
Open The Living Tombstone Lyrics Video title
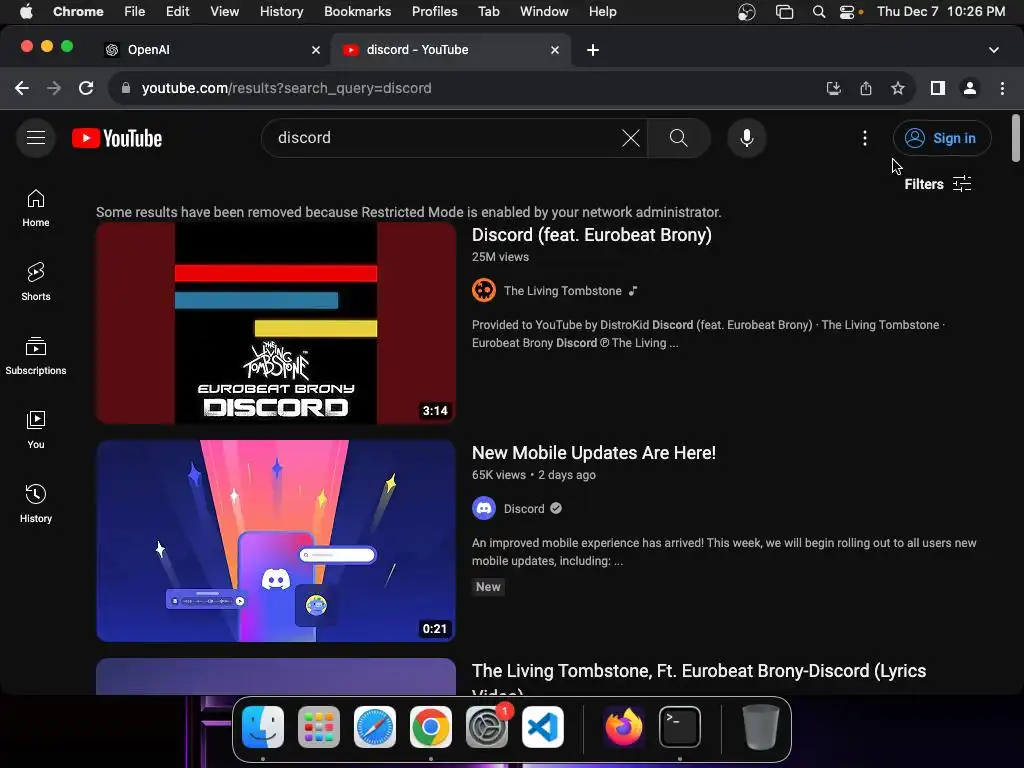(x=699, y=679)
